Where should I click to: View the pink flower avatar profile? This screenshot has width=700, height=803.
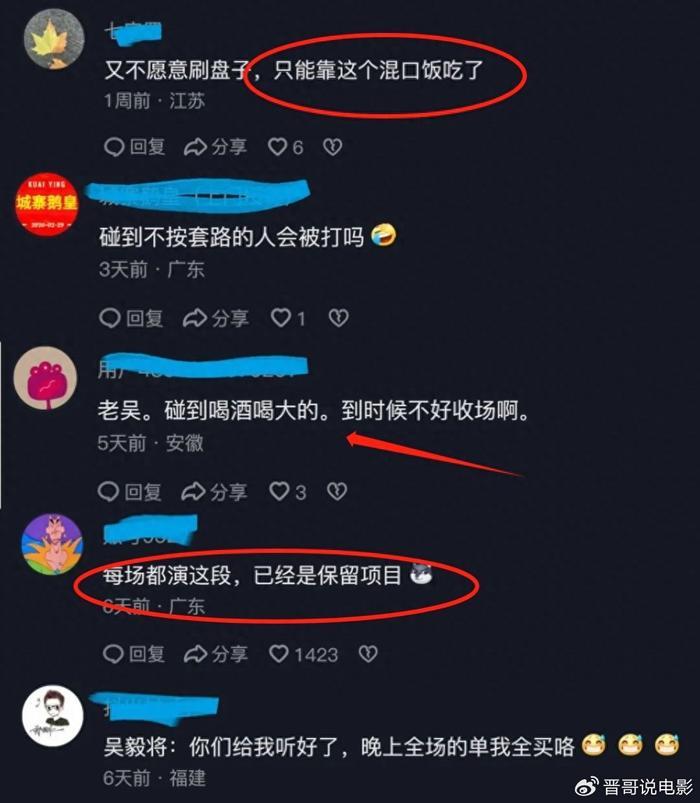(46, 378)
